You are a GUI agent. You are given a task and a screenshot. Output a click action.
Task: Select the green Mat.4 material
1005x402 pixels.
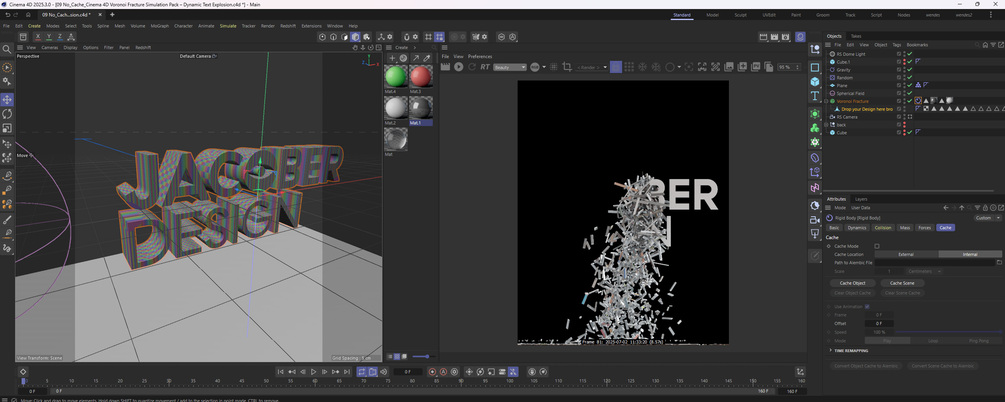pos(395,76)
